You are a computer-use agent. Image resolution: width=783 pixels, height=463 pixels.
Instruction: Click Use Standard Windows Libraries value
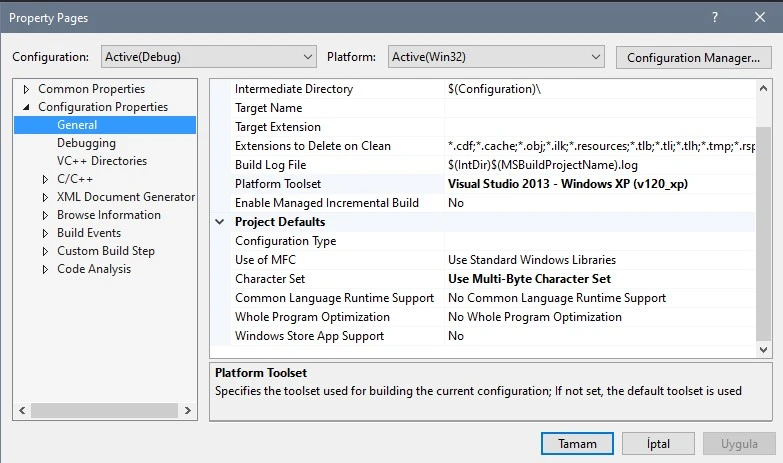(532, 260)
